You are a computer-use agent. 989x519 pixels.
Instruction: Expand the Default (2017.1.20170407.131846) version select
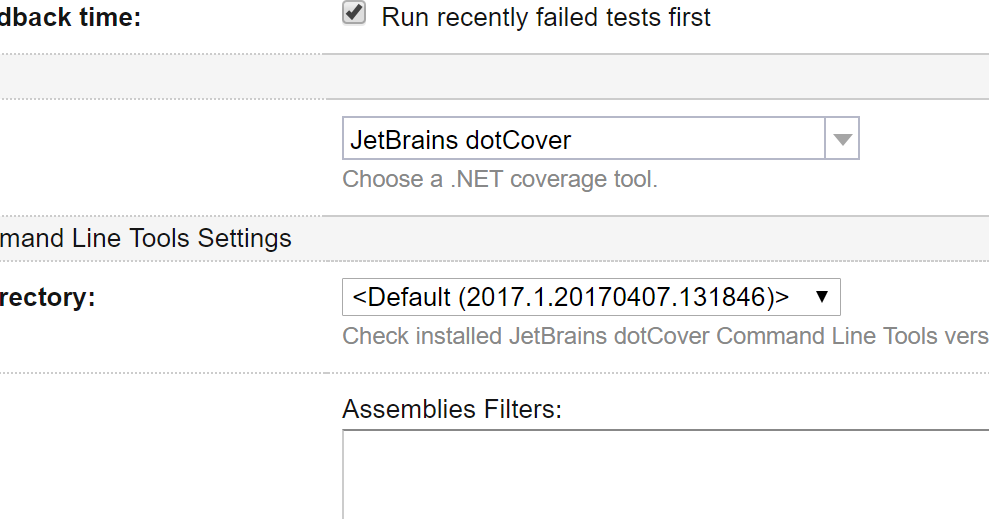pos(590,297)
